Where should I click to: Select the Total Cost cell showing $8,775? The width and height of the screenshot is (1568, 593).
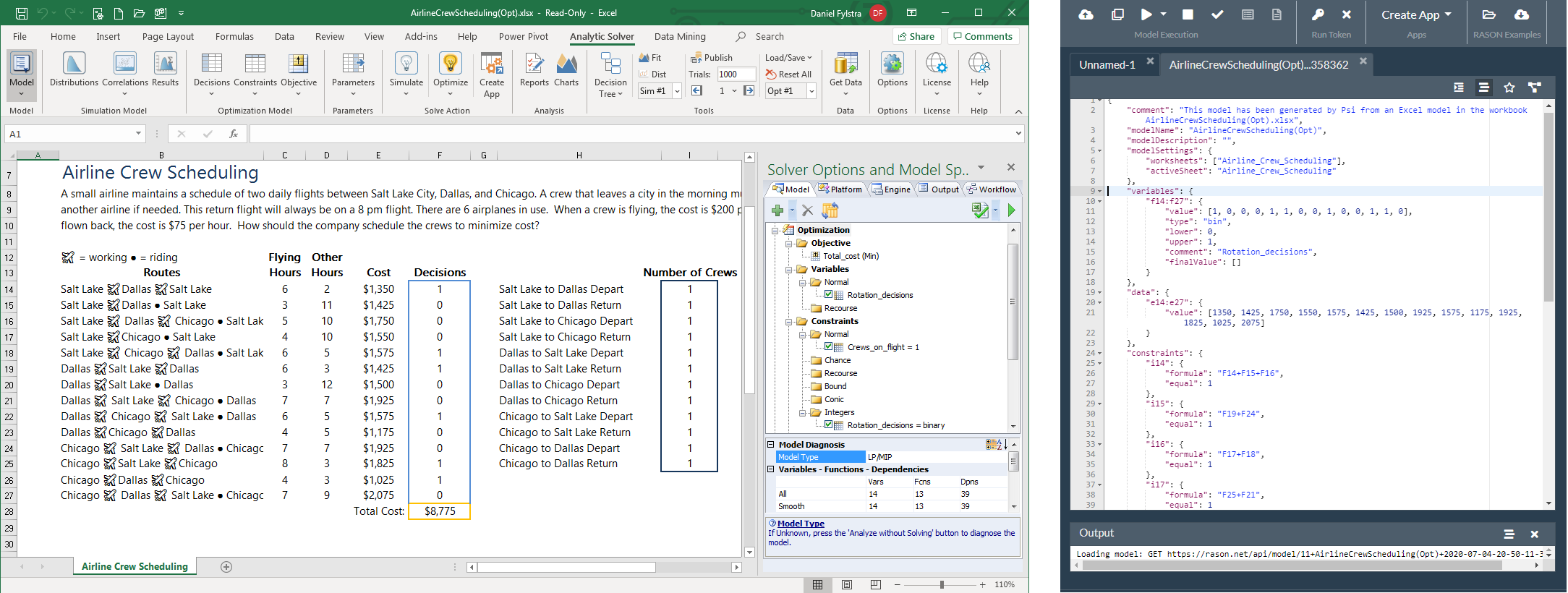440,511
